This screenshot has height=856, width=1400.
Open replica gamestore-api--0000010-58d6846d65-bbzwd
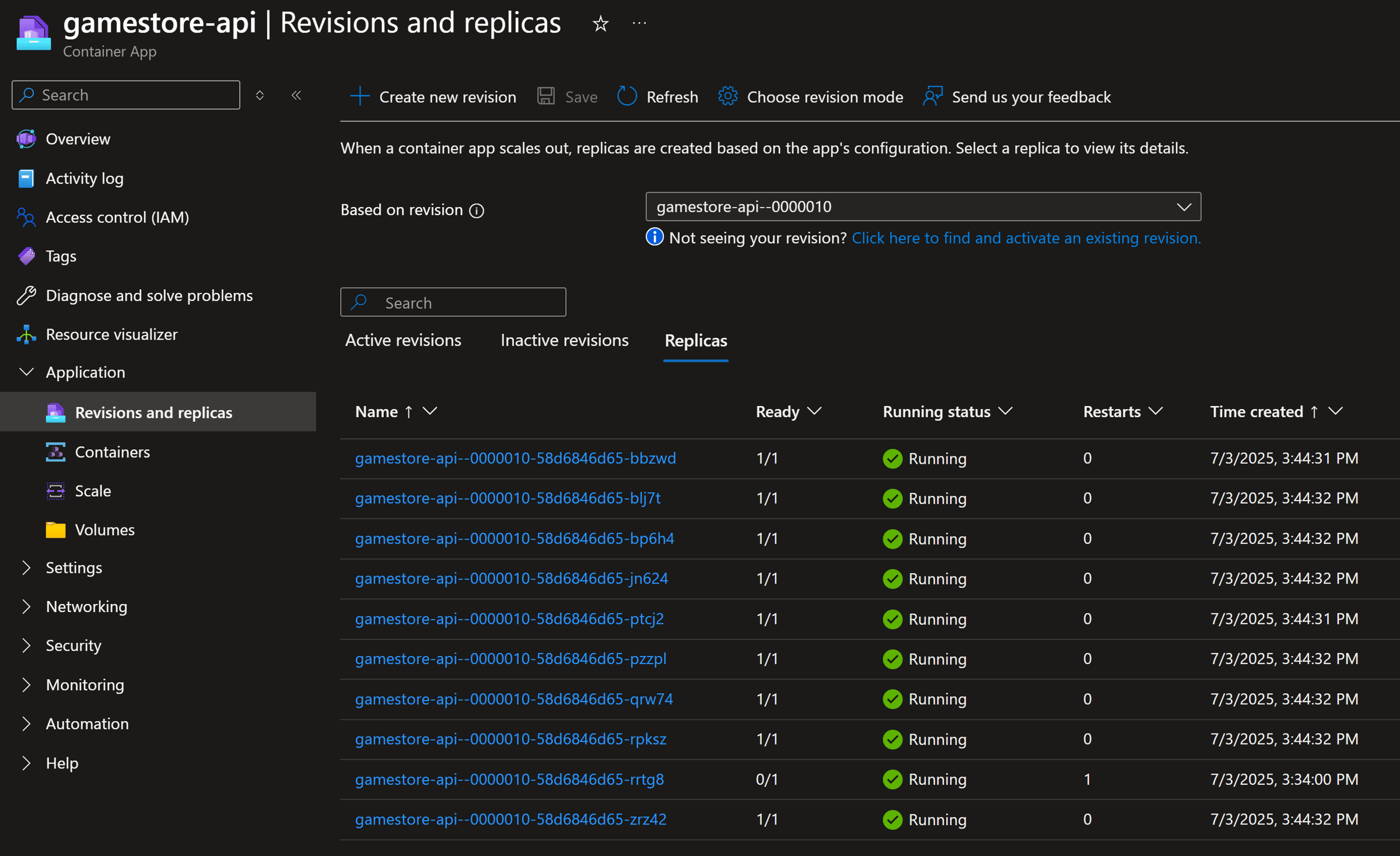click(516, 459)
